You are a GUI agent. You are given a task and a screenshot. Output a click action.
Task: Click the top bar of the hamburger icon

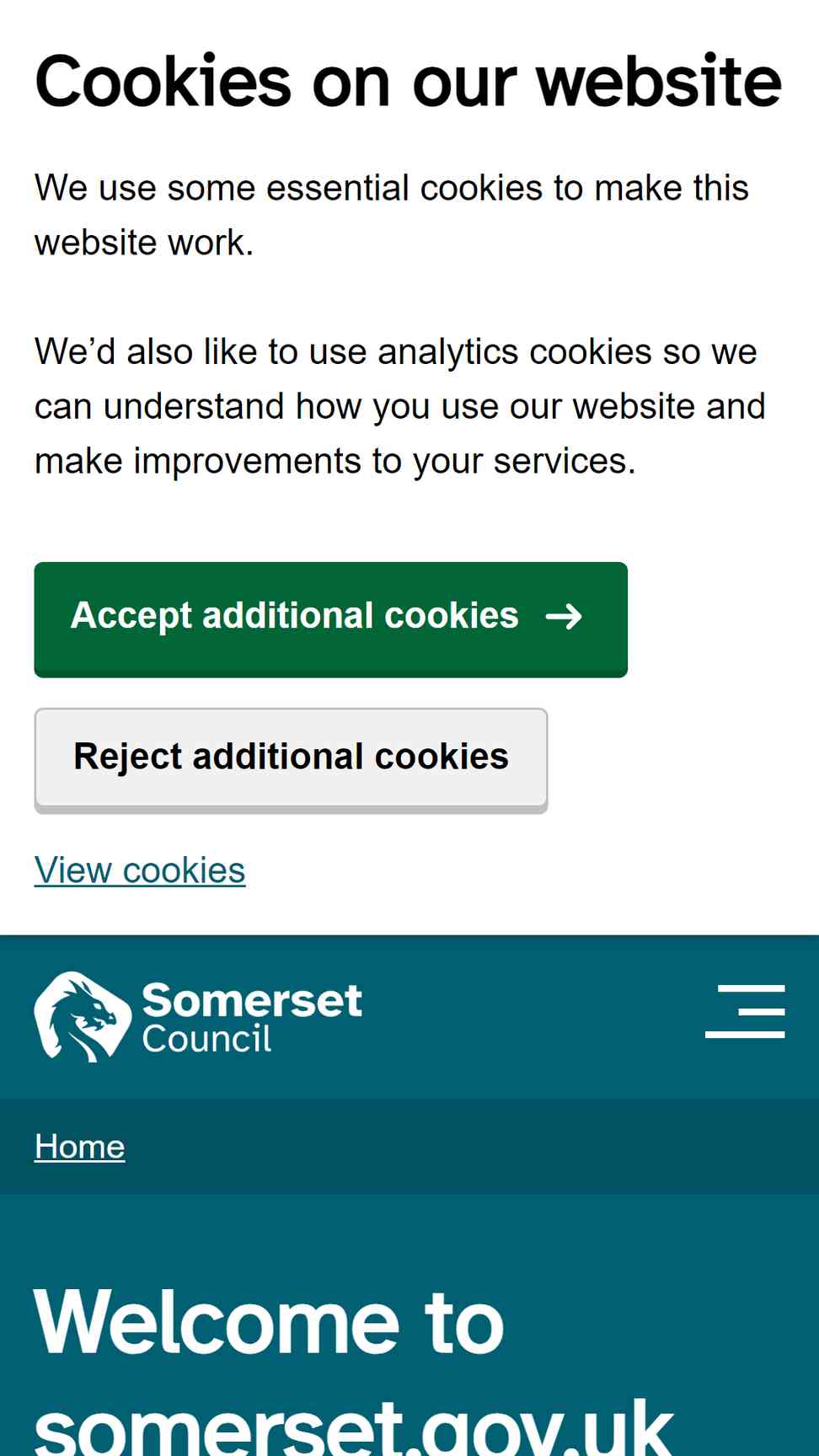click(752, 988)
